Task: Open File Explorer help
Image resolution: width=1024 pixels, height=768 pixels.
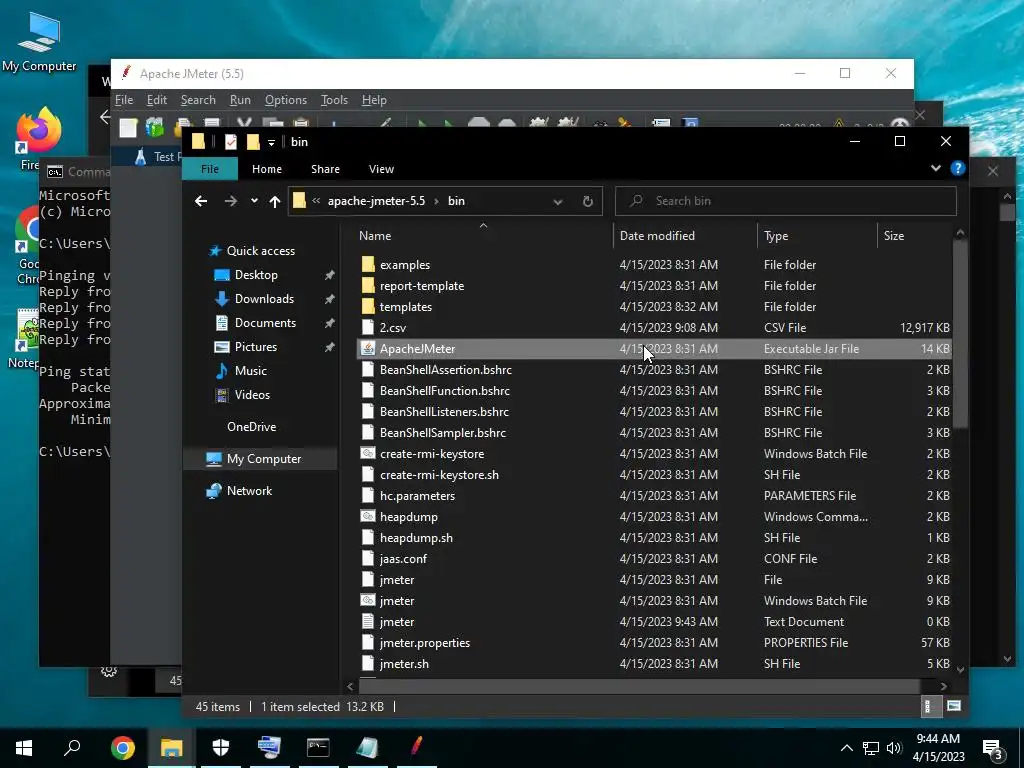Action: point(957,168)
